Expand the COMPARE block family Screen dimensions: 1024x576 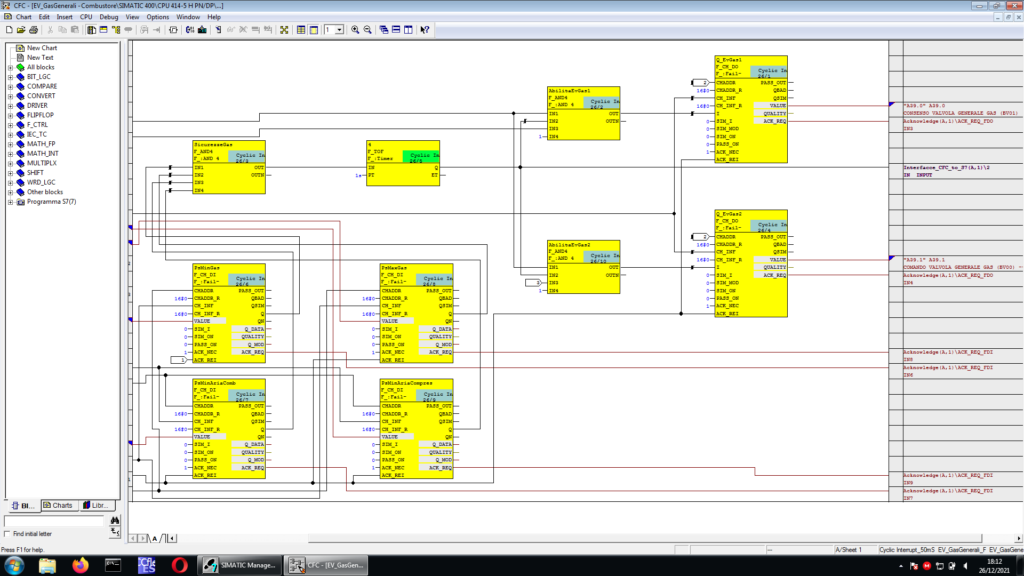[x=10, y=86]
